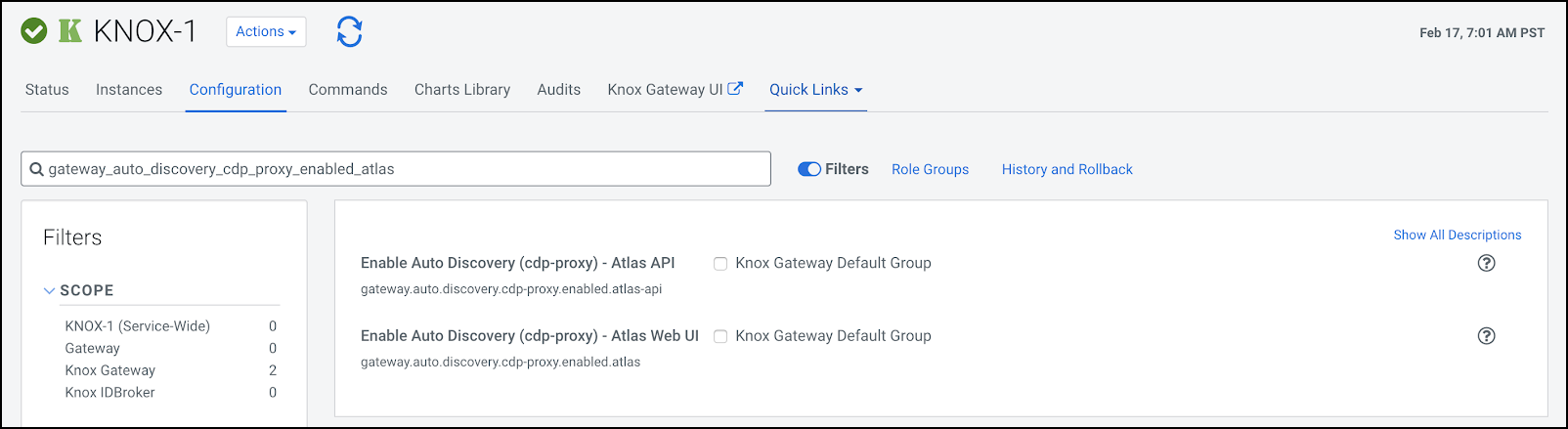Click the blue refresh arrows icon
The image size is (1568, 429).
point(349,31)
